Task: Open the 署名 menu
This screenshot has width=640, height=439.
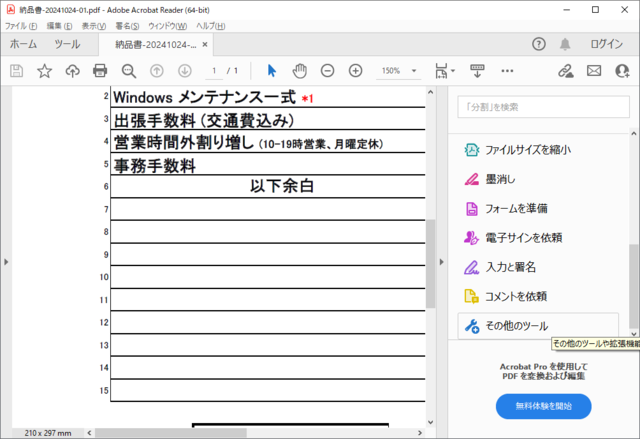Action: (x=127, y=26)
